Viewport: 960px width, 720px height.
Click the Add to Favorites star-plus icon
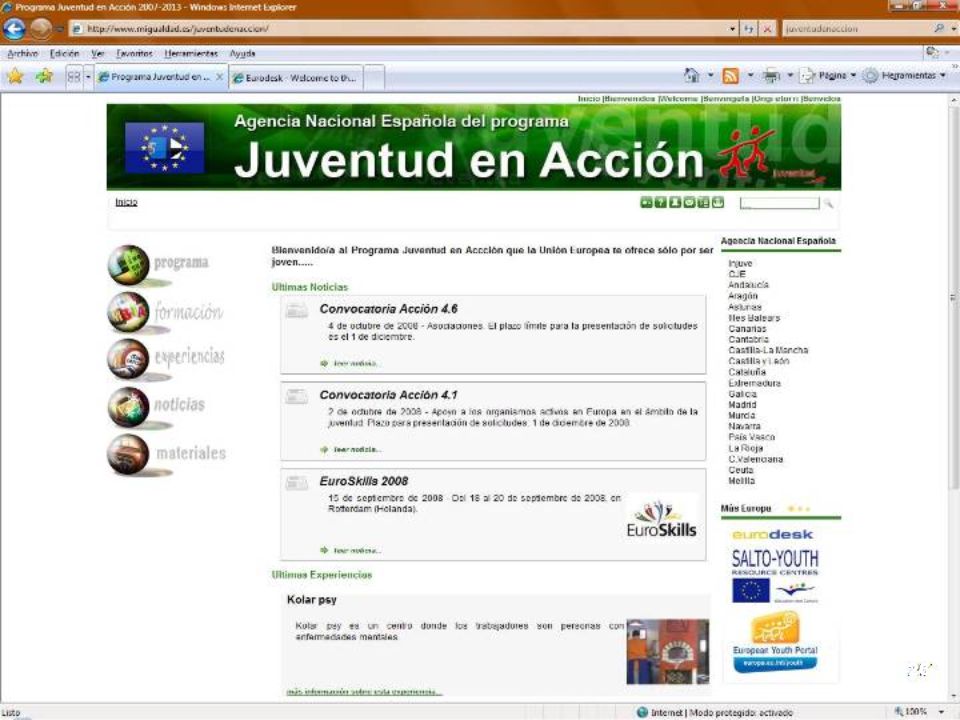pyautogui.click(x=44, y=76)
